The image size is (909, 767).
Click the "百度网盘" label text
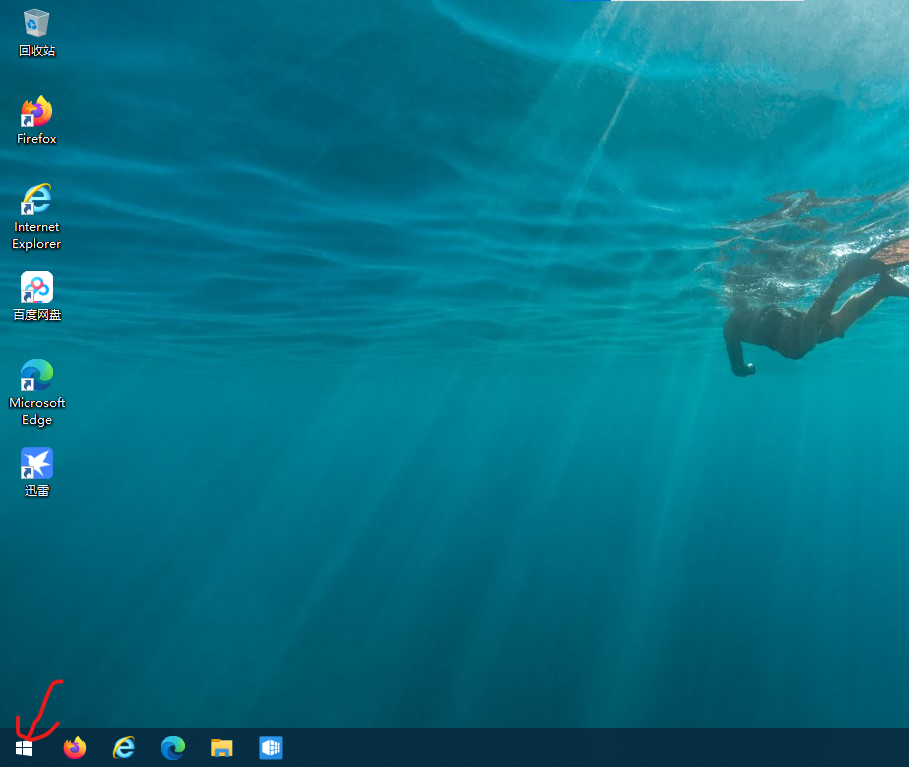[x=37, y=315]
